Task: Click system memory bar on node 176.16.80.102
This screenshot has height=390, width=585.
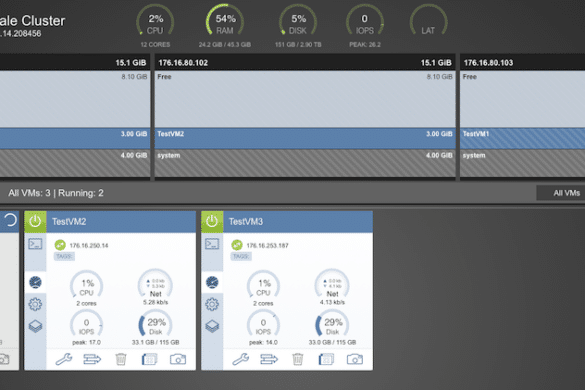Action: click(x=305, y=163)
